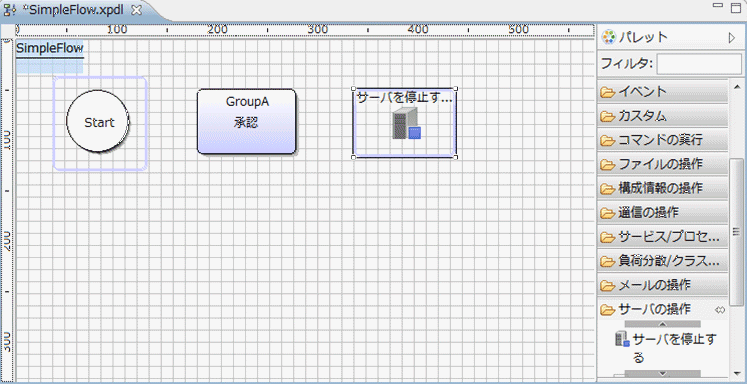Click the folder icon beside カスタム
Viewport: 747px width, 384px height.
click(607, 116)
